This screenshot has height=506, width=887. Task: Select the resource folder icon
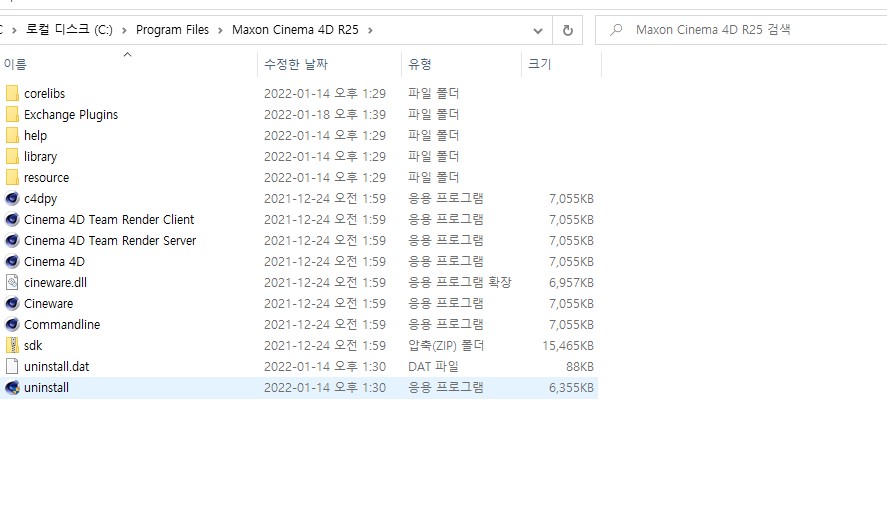(x=12, y=177)
